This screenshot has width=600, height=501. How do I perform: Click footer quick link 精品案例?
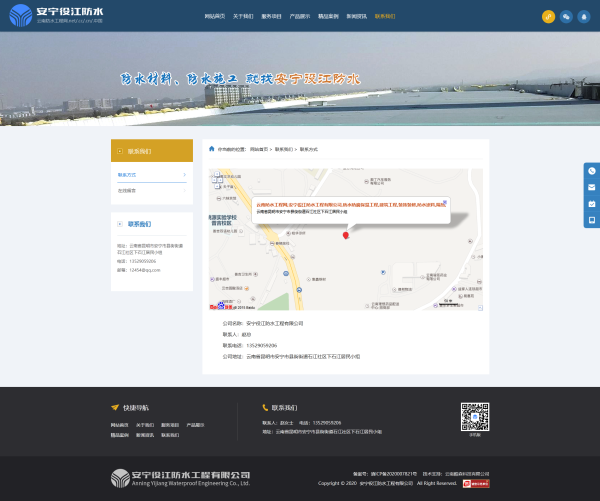120,435
